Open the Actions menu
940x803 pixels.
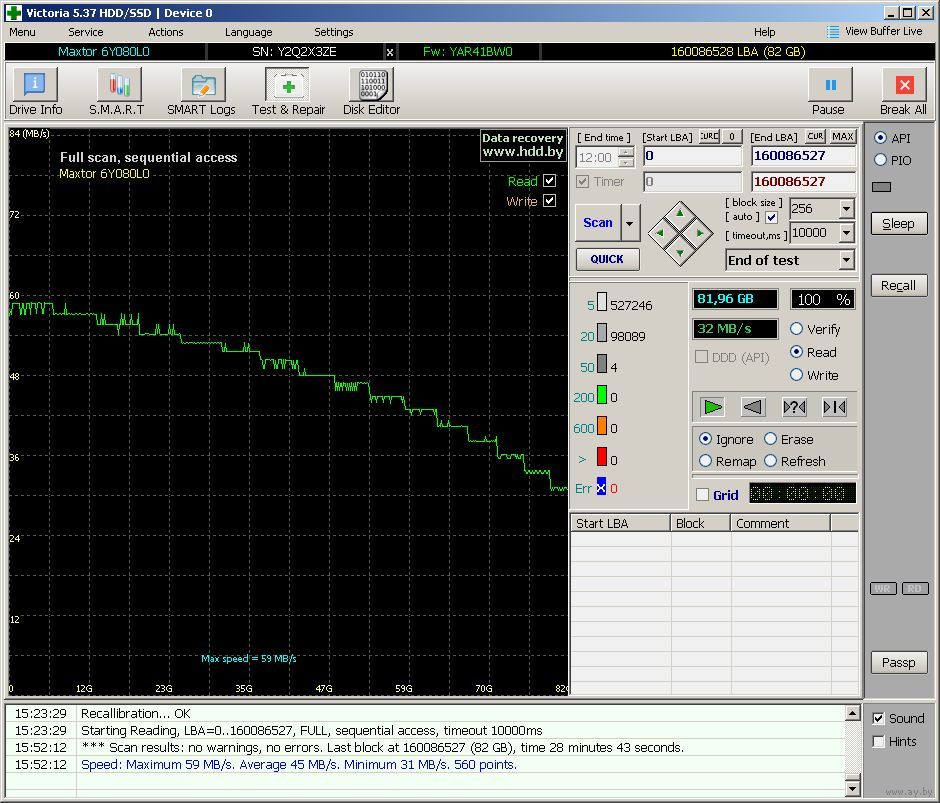(166, 32)
